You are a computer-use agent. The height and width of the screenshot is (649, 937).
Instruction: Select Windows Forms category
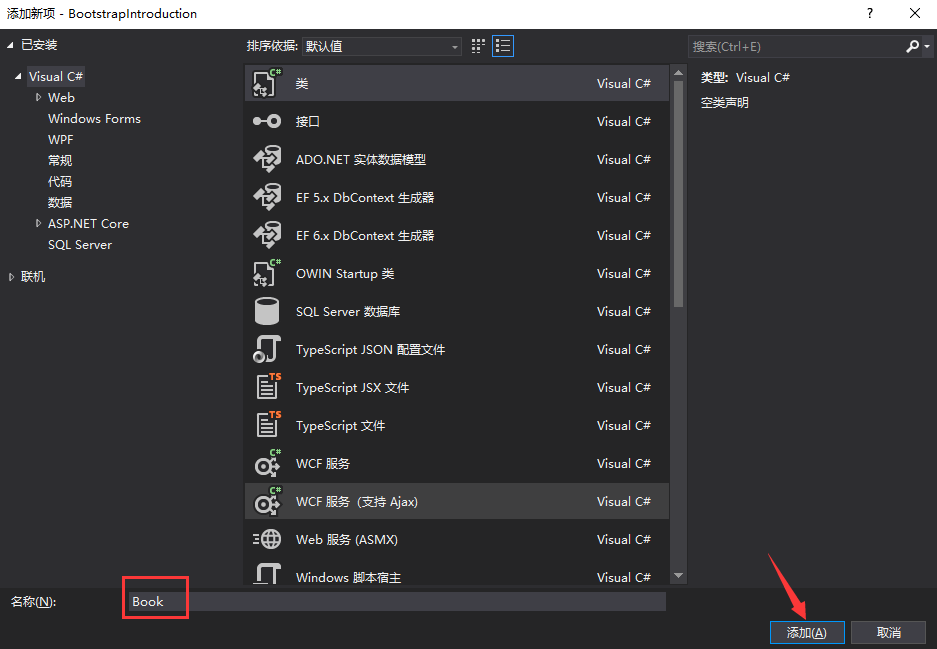point(94,118)
